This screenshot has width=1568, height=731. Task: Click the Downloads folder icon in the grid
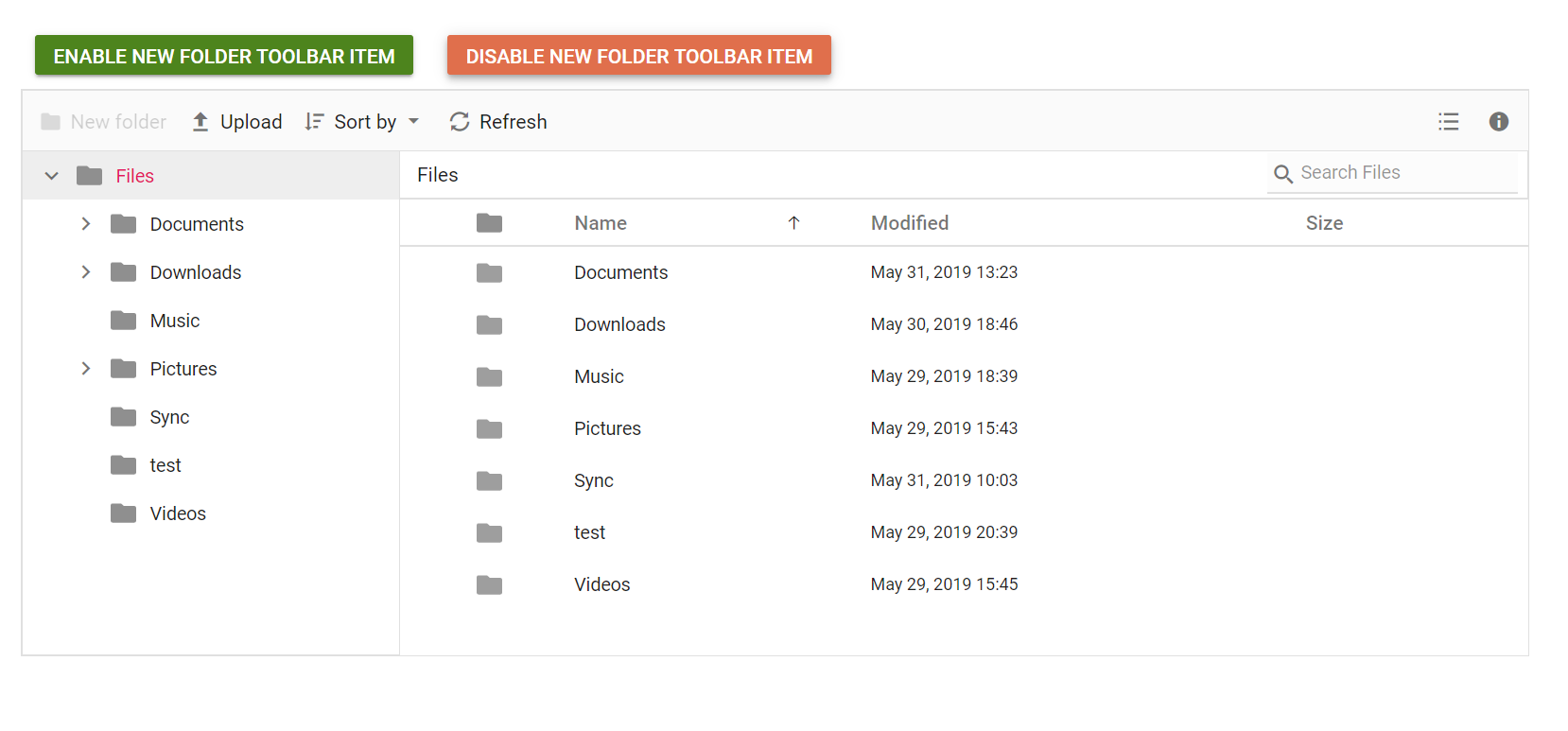[x=489, y=325]
